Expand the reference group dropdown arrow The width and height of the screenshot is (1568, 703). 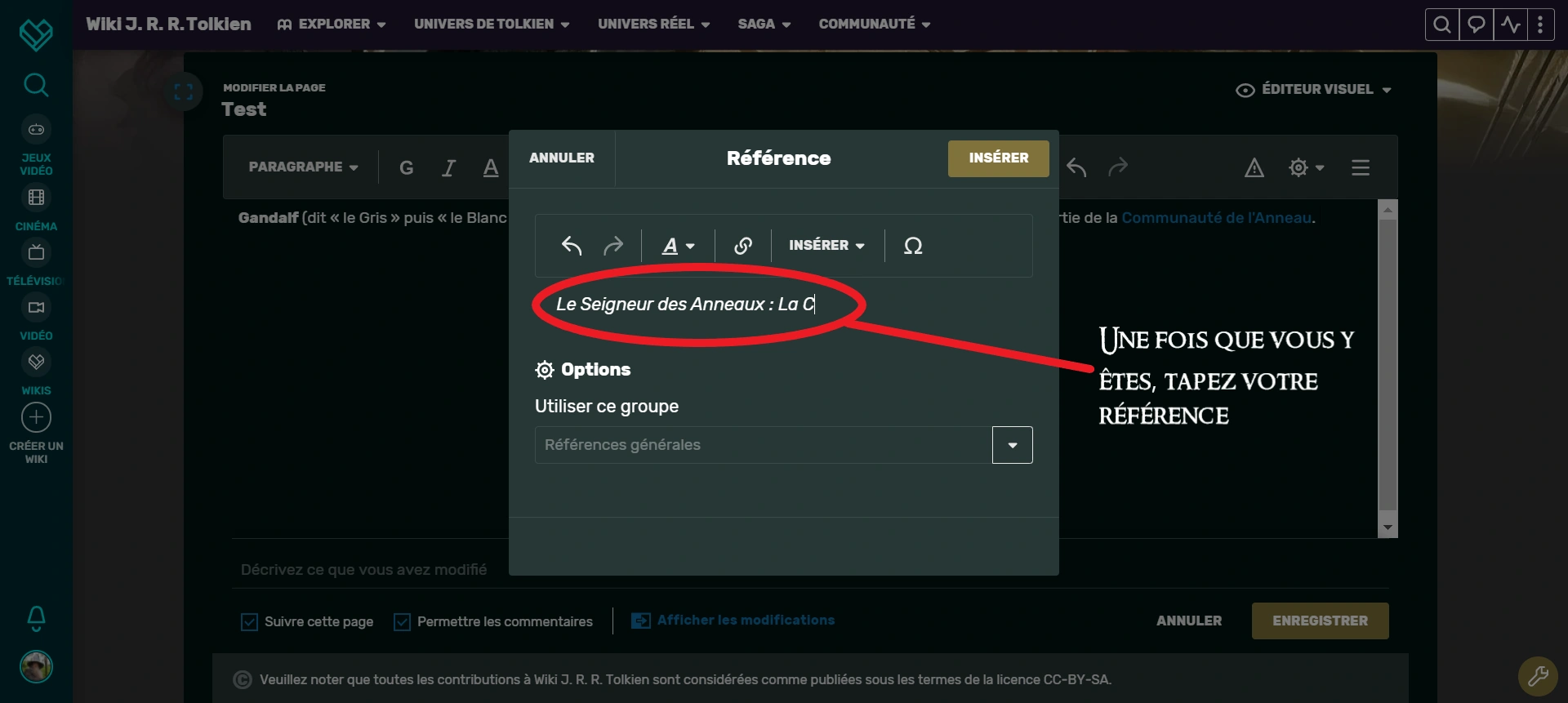point(1013,445)
